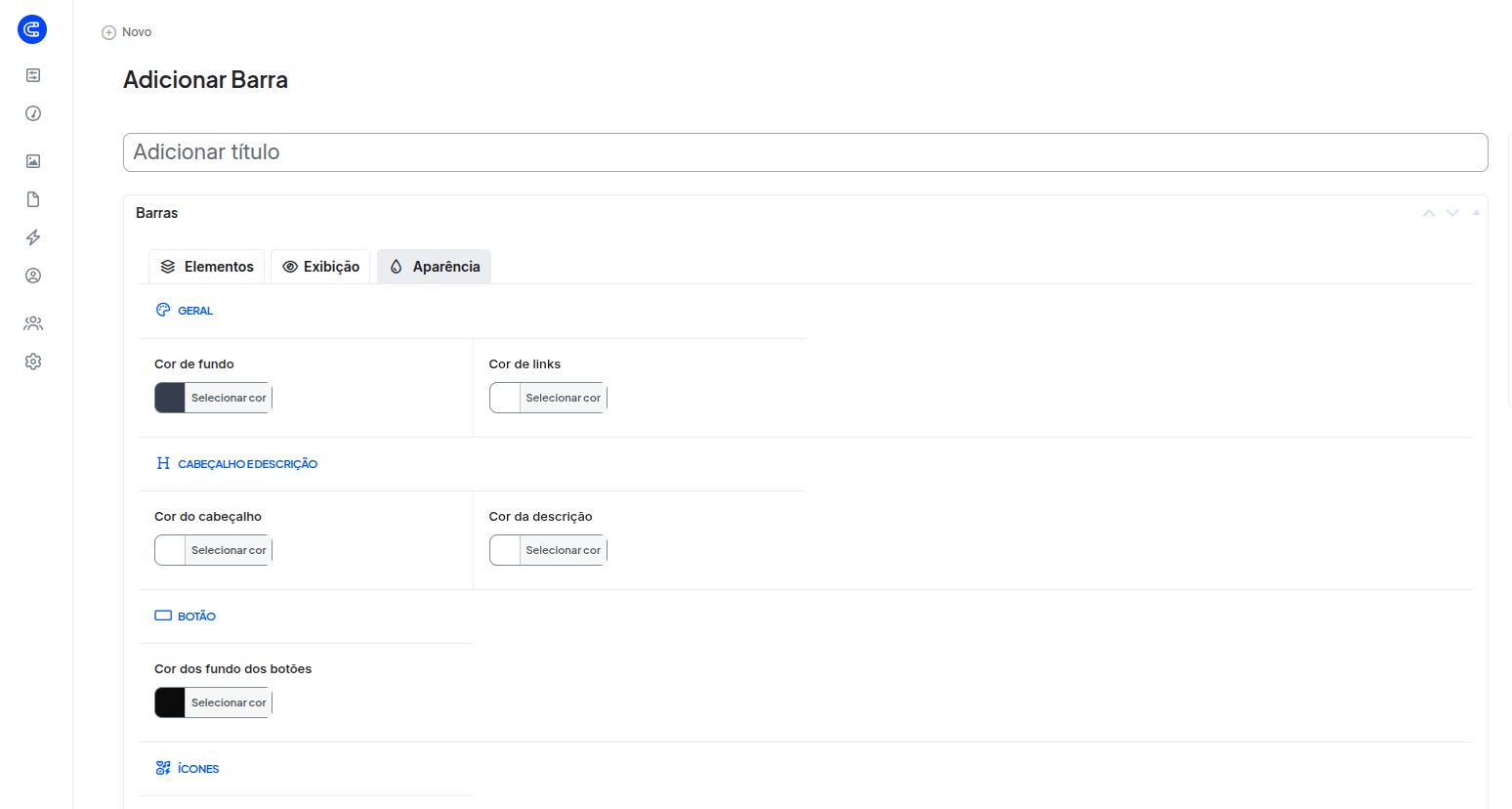The height and width of the screenshot is (809, 1512).
Task: Click the Novo link with plus icon
Action: (x=127, y=32)
